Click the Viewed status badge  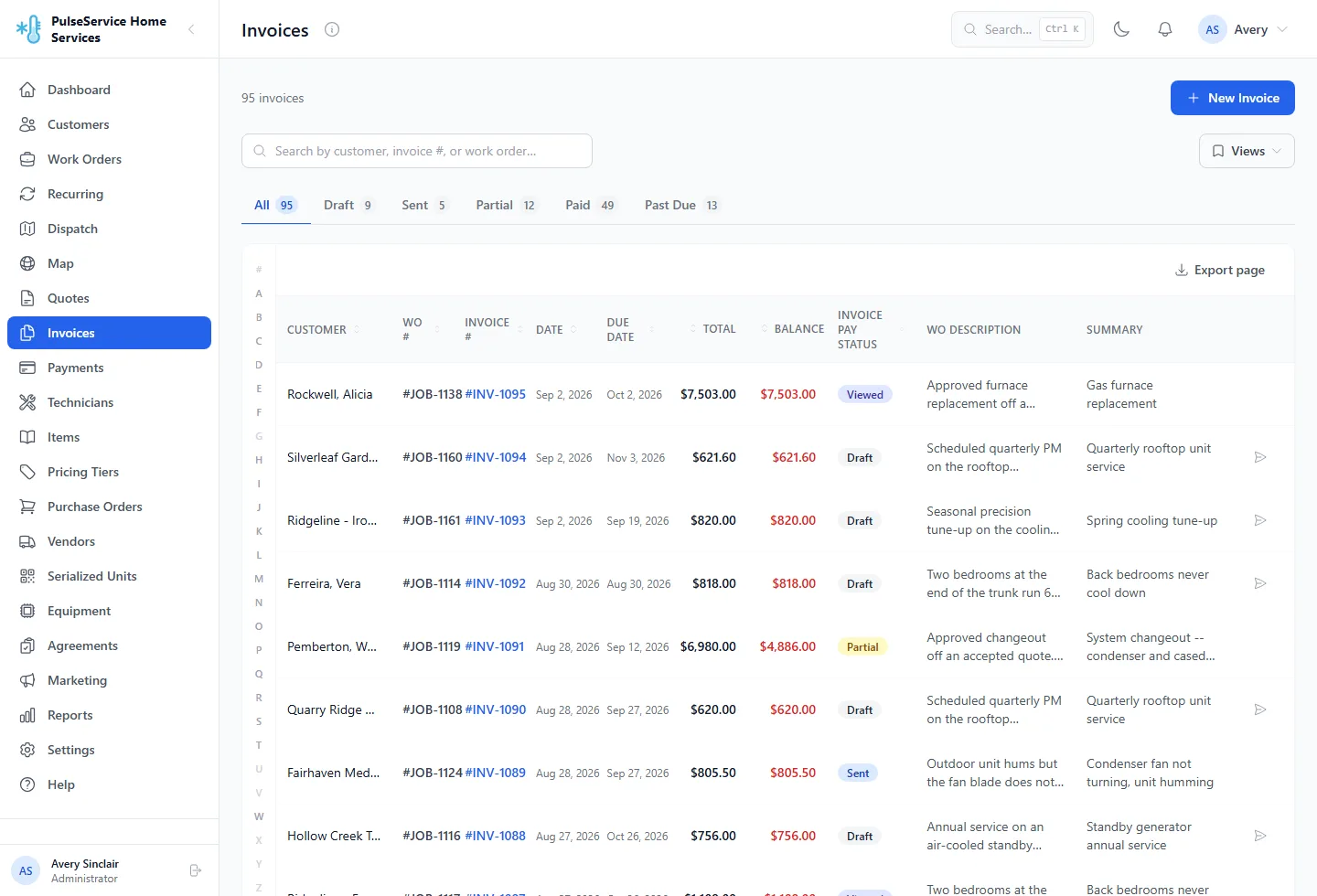[865, 394]
